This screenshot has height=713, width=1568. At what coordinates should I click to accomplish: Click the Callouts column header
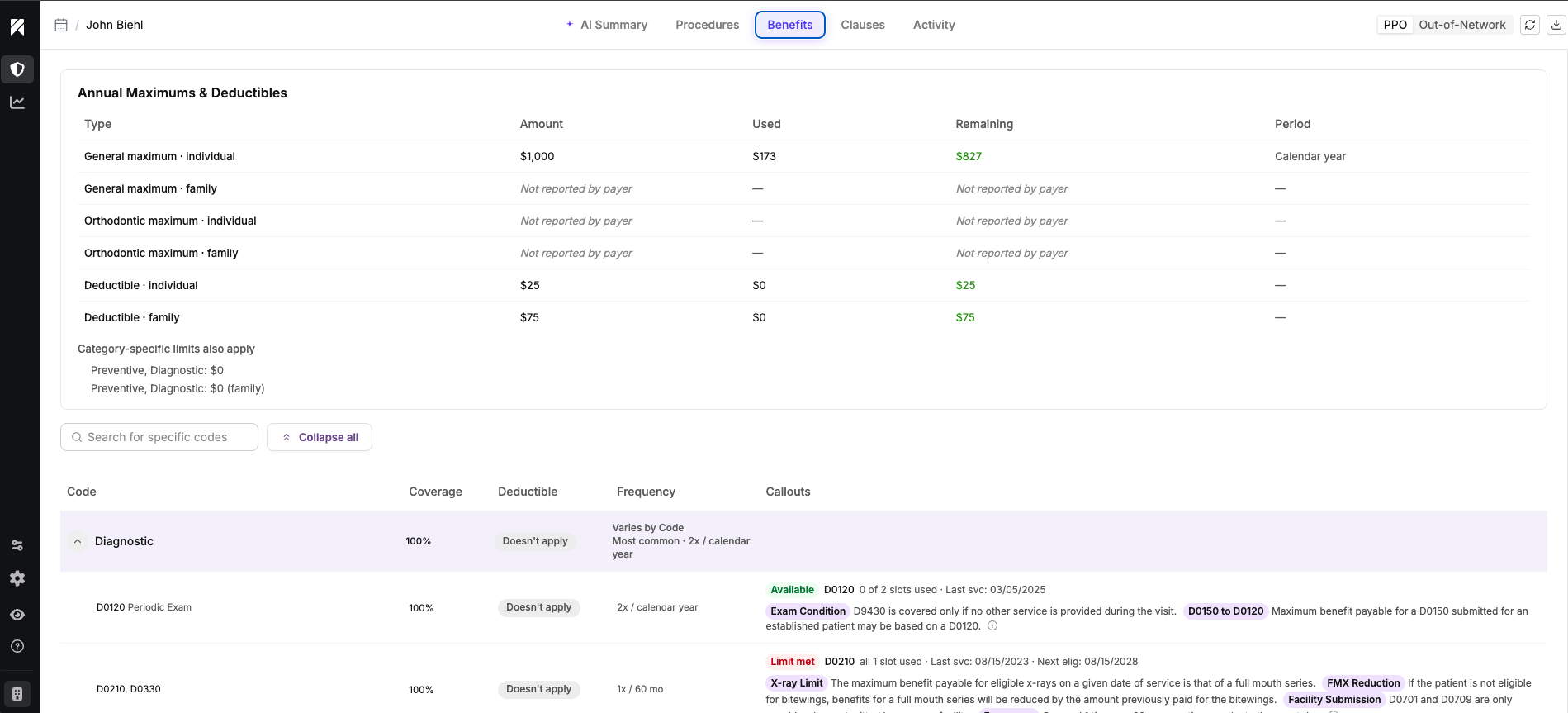pyautogui.click(x=788, y=492)
